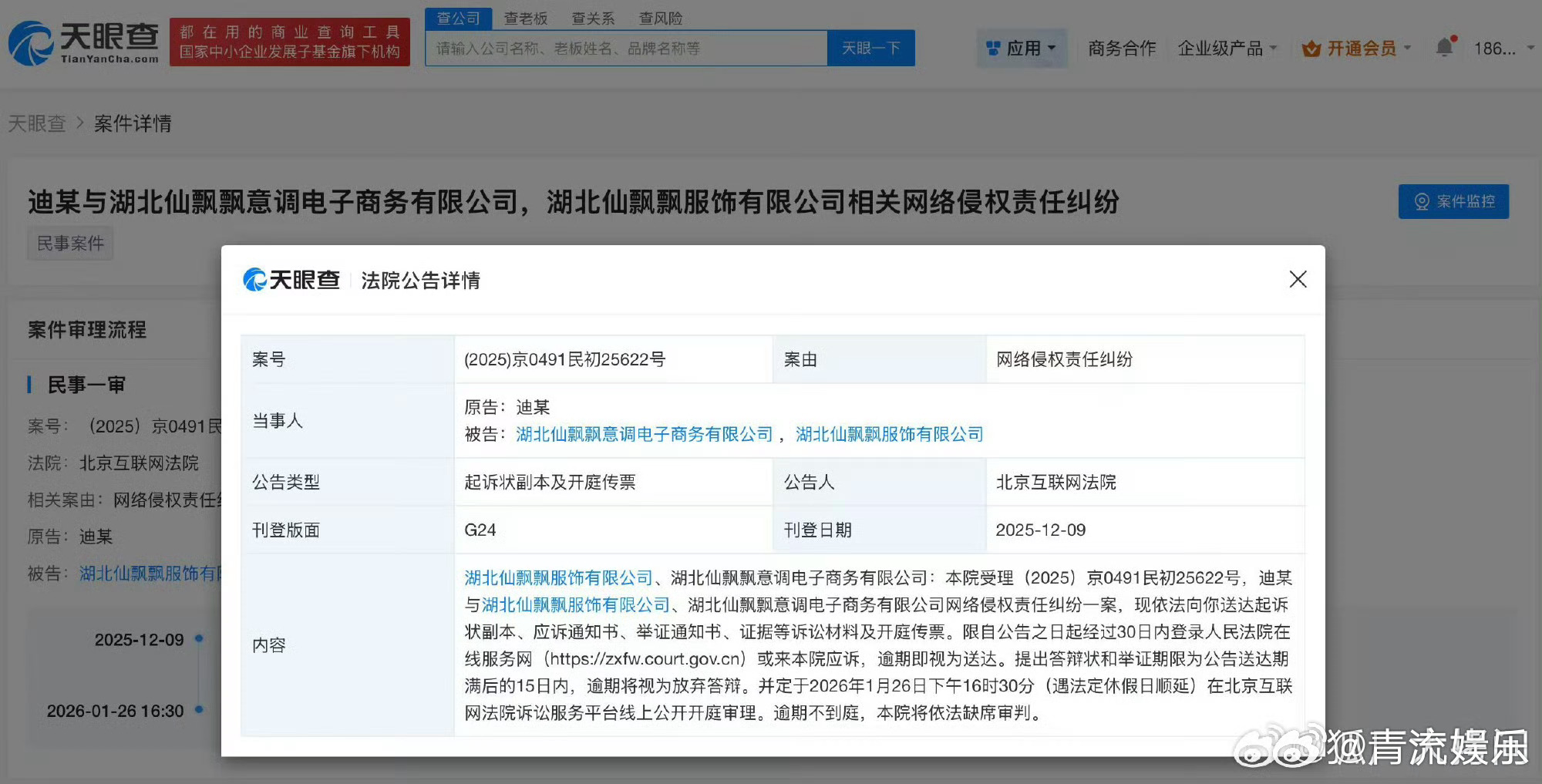Viewport: 1542px width, 784px height.
Task: Select the 查关系 tab
Action: (x=594, y=18)
